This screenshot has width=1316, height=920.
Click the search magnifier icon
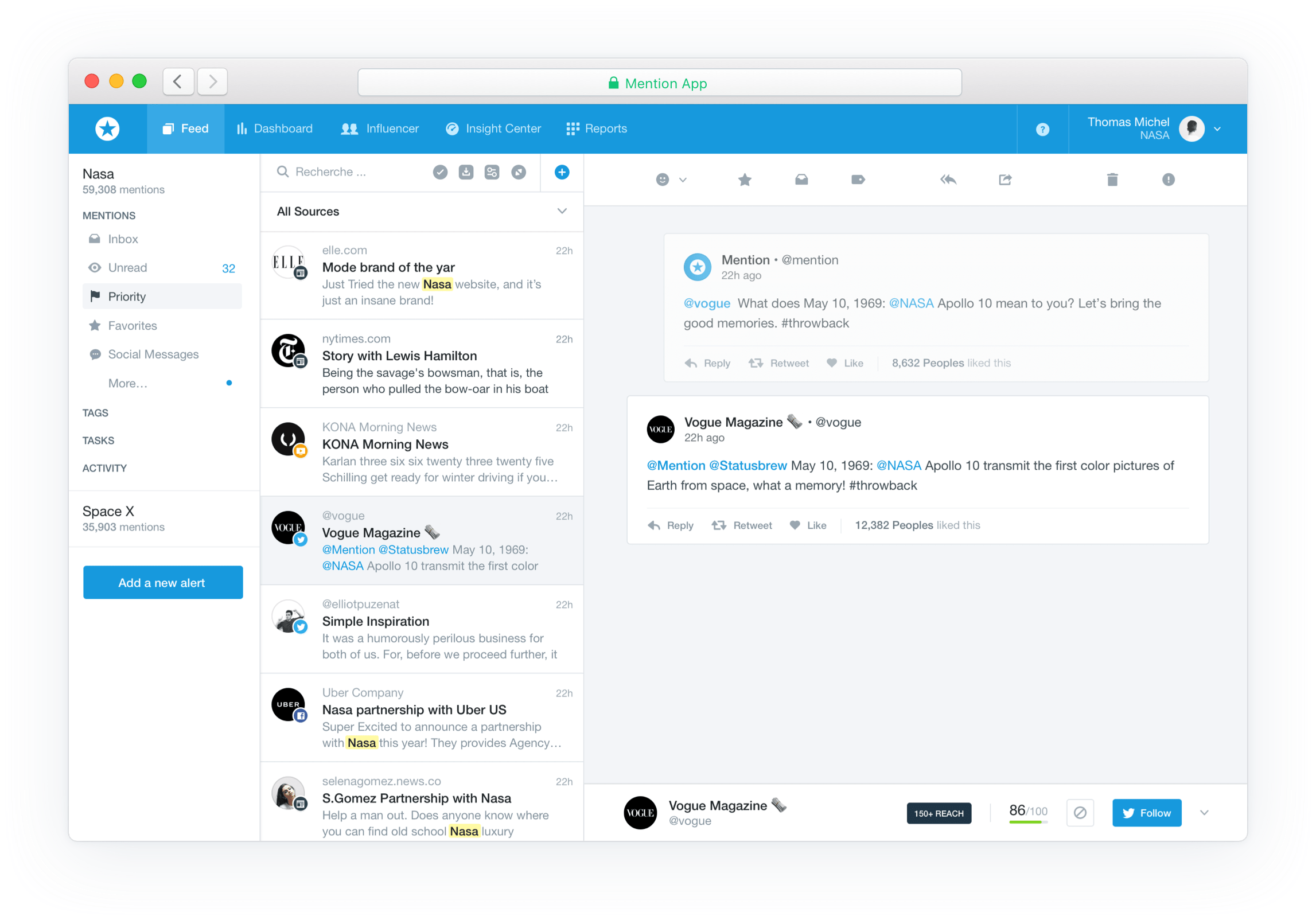click(x=282, y=171)
